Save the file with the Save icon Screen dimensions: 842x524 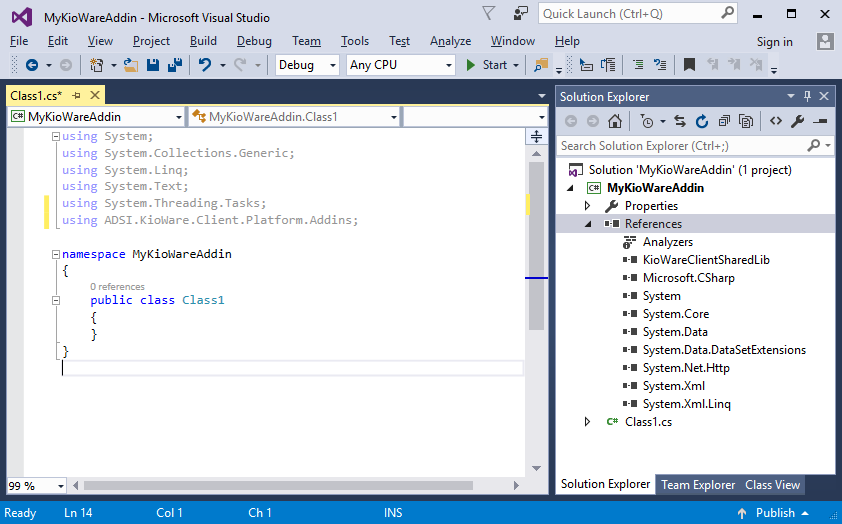[153, 65]
